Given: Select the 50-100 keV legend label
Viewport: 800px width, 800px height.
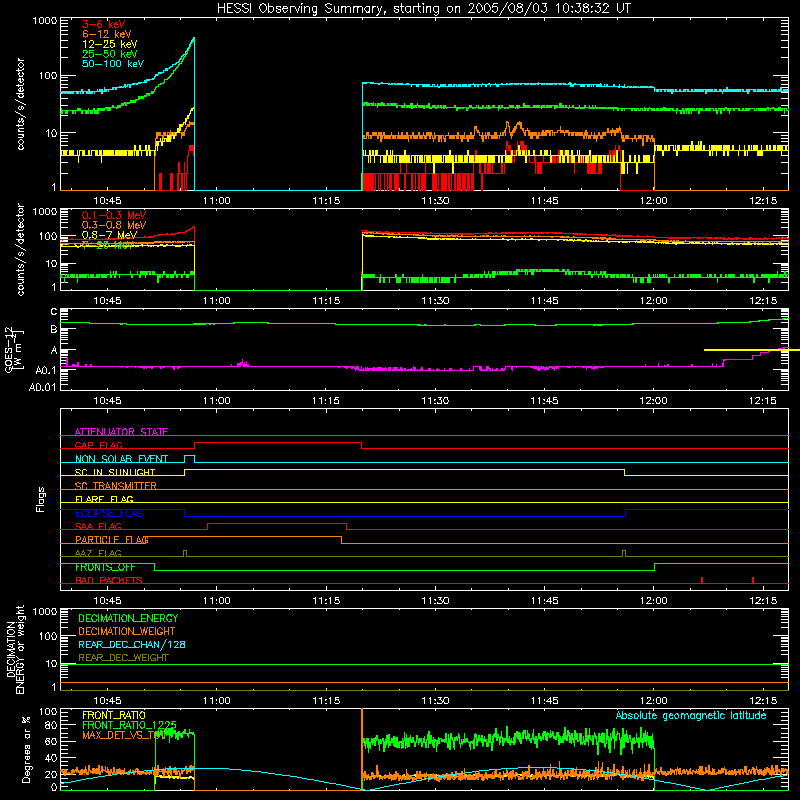Looking at the screenshot, I should (113, 64).
